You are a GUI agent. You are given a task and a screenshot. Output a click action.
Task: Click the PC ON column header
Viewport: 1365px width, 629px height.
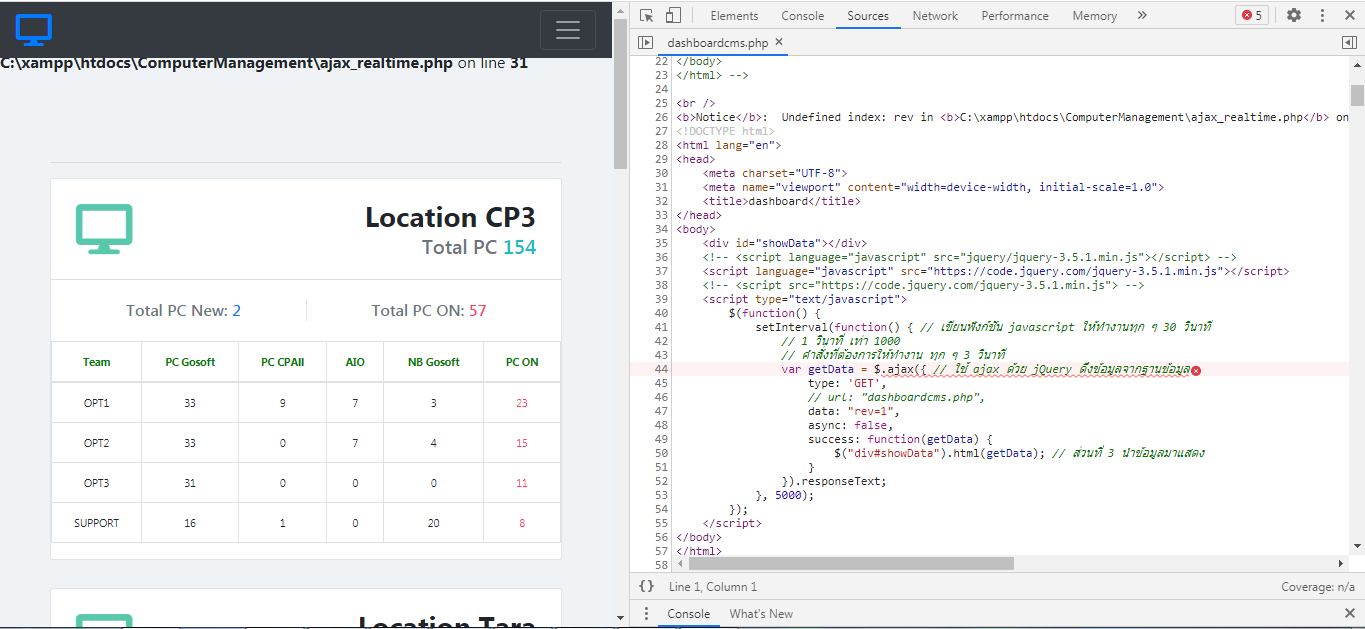click(x=522, y=362)
